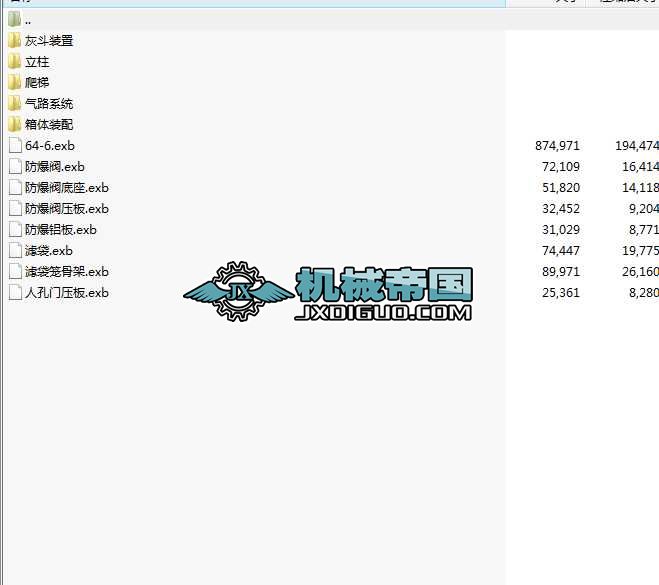Click the packed size 8,280
This screenshot has height=585, width=659.
coord(643,293)
